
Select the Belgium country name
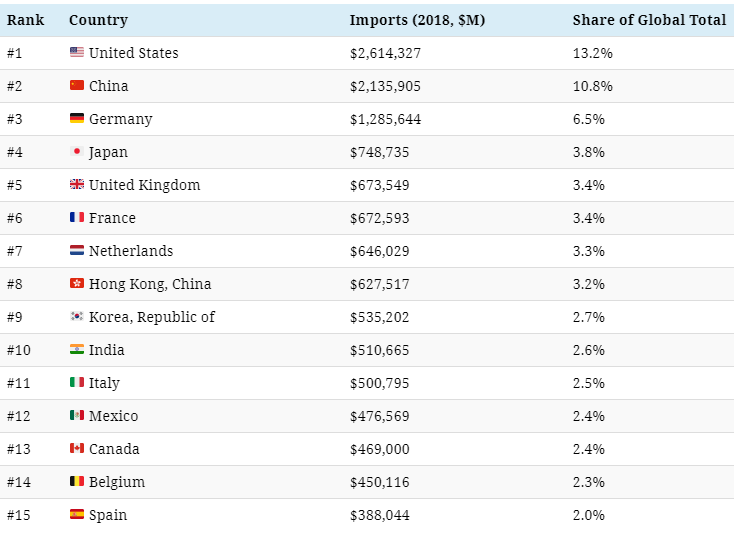point(117,482)
